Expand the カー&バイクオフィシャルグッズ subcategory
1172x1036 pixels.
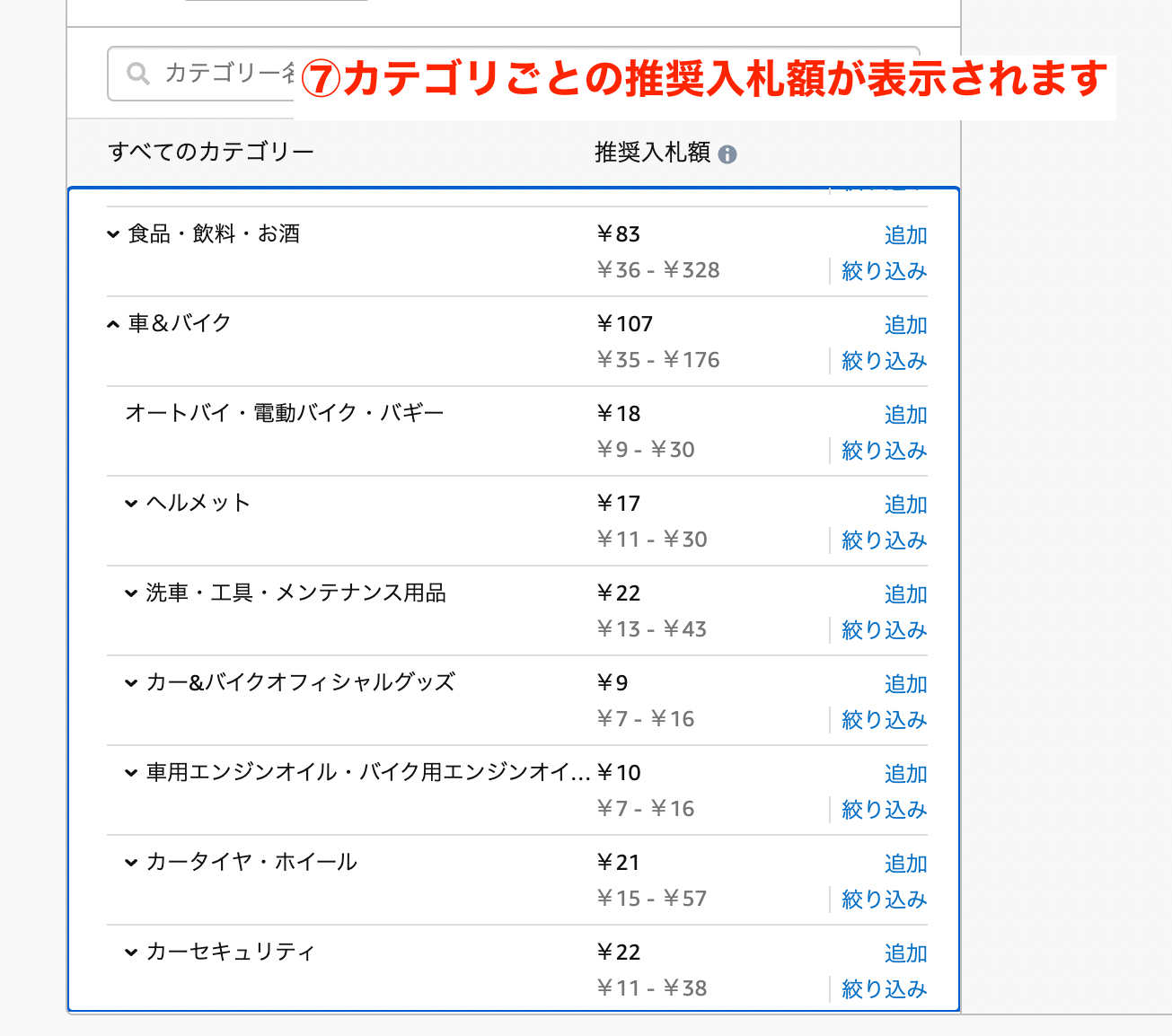pos(130,682)
